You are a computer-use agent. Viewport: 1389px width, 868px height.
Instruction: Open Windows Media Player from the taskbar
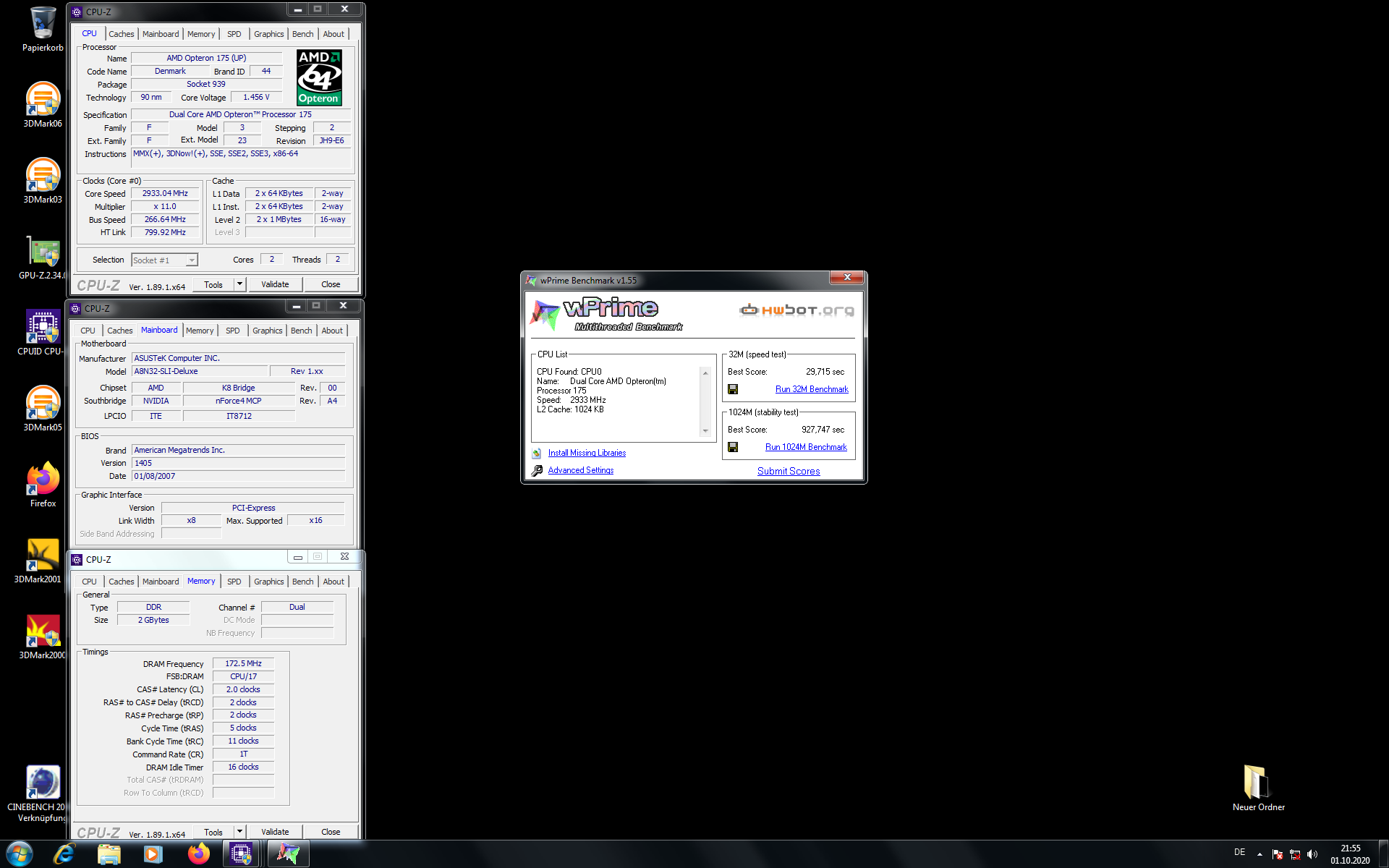153,854
